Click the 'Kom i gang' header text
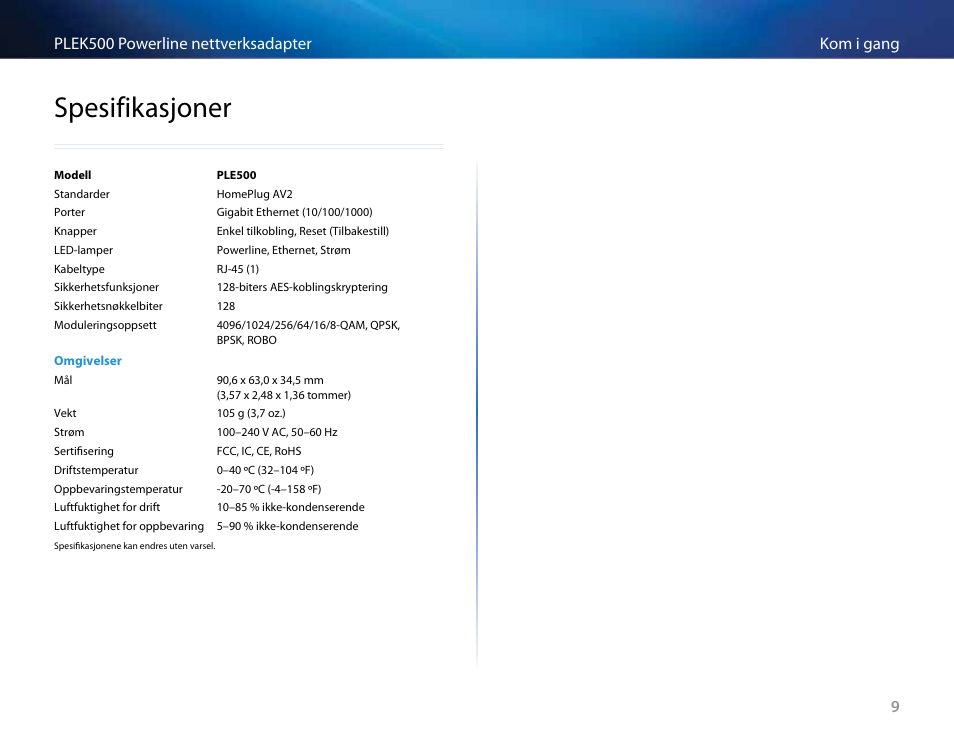954x738 pixels. (859, 44)
